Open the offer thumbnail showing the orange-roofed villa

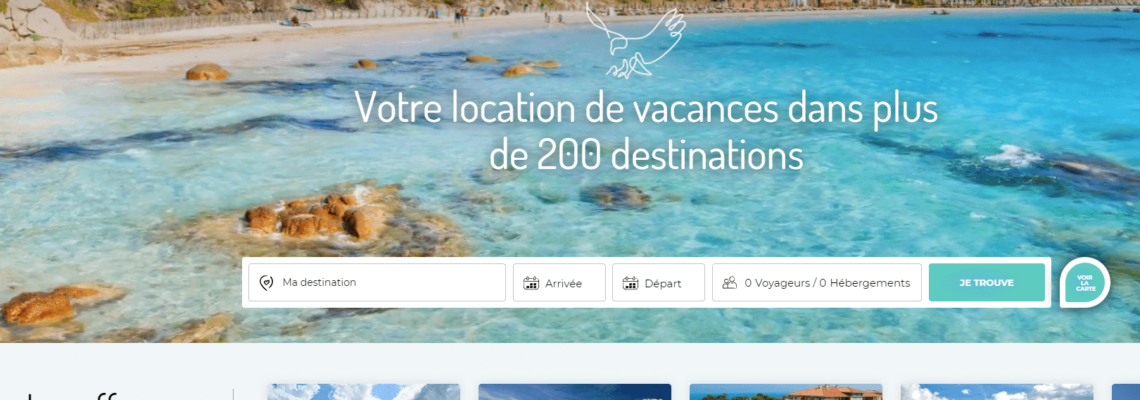coord(785,392)
